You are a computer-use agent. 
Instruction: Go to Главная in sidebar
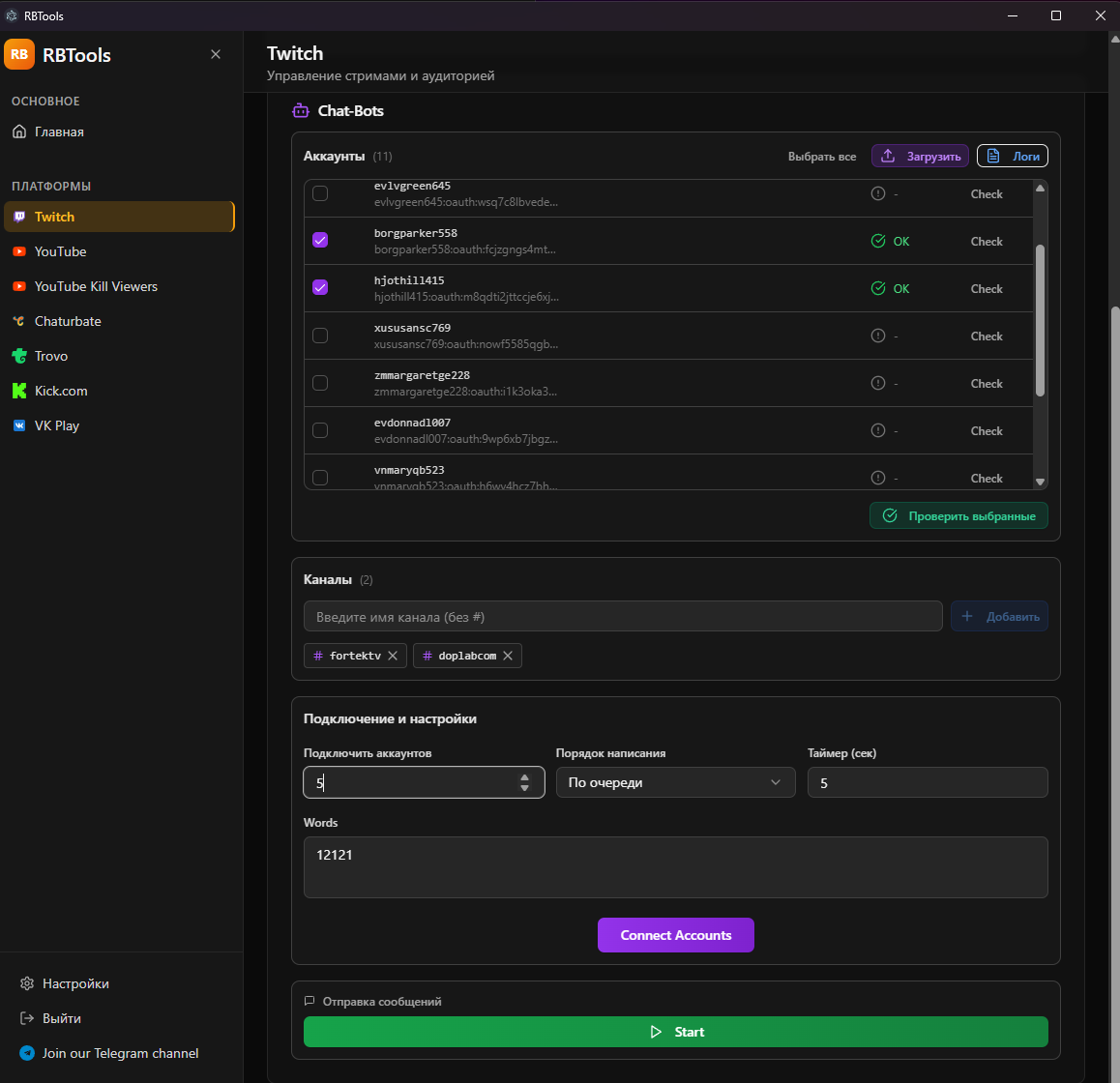pyautogui.click(x=59, y=132)
